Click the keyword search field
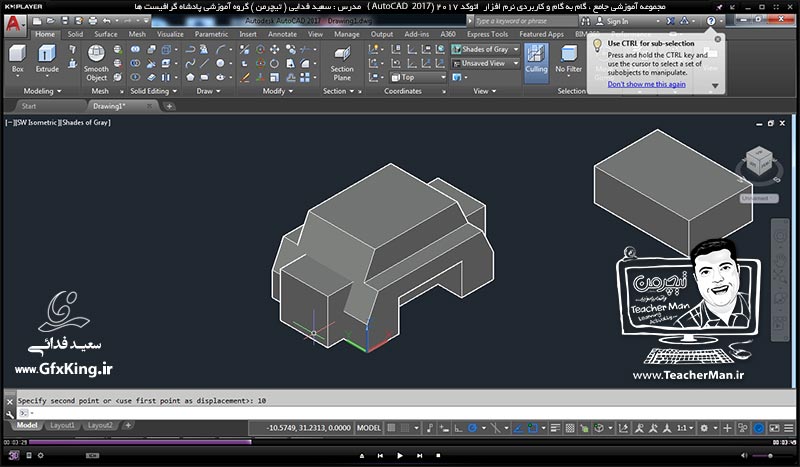 tap(524, 21)
